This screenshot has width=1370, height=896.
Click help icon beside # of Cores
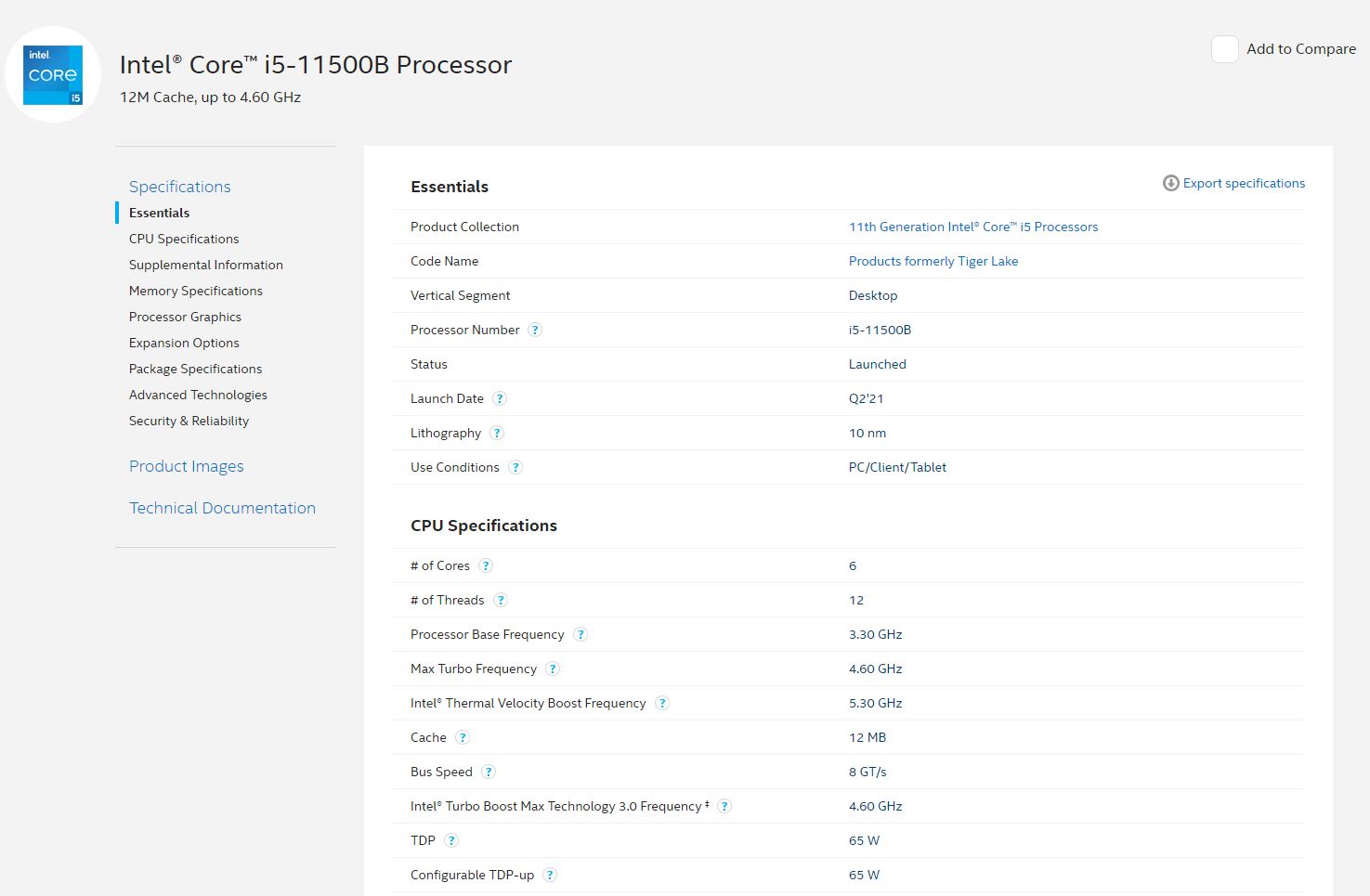[x=486, y=565]
